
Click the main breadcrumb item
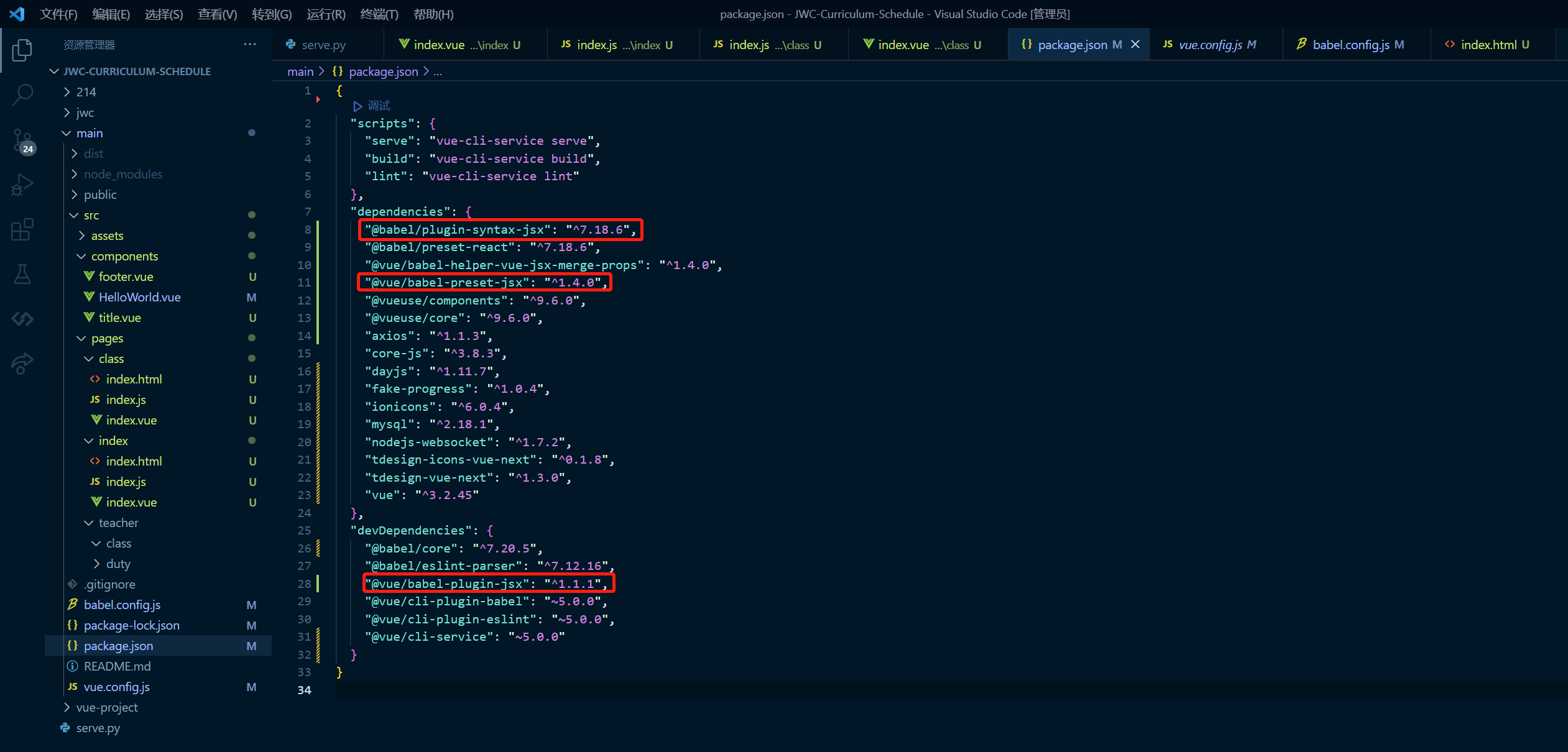tap(300, 71)
